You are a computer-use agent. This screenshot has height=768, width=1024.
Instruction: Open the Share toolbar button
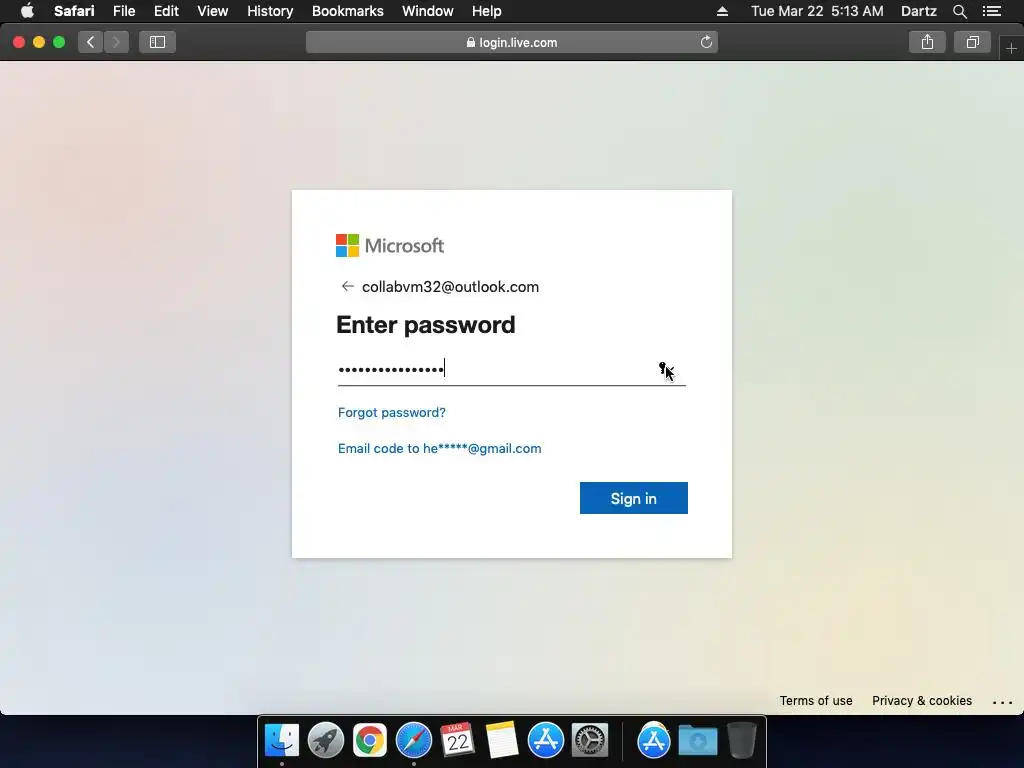[927, 42]
